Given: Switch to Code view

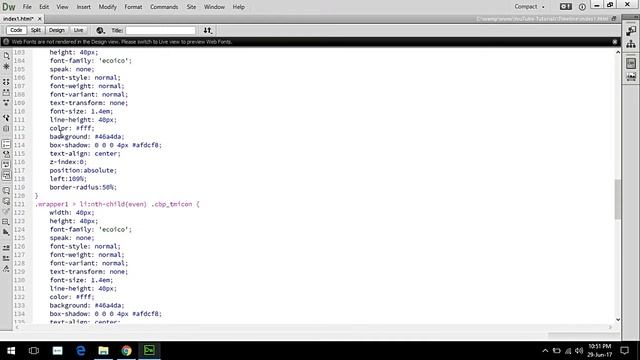Looking at the screenshot, I should point(16,30).
